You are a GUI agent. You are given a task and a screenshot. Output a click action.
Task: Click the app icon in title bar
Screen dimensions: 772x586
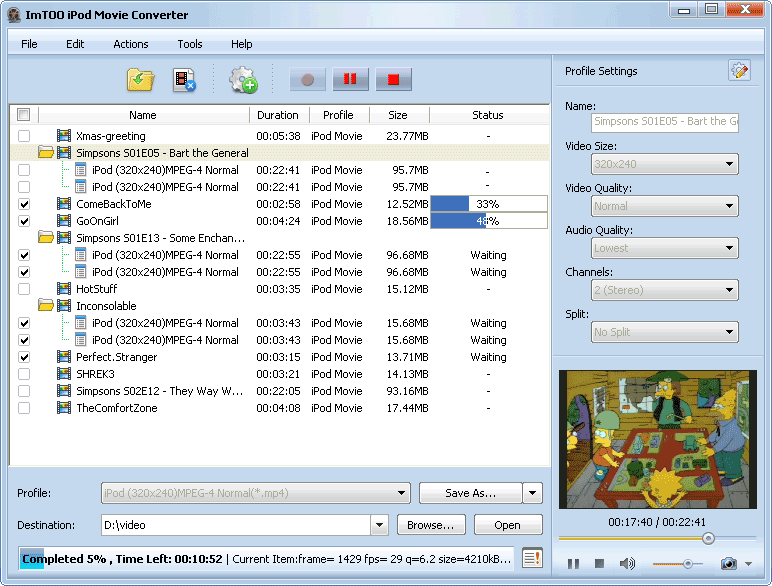[x=15, y=15]
